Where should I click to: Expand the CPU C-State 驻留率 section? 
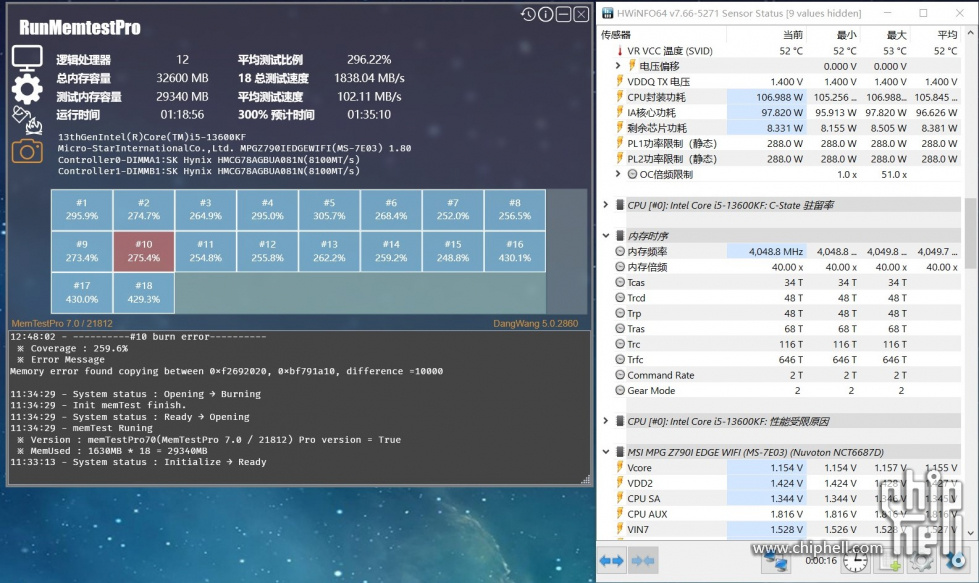[605, 205]
